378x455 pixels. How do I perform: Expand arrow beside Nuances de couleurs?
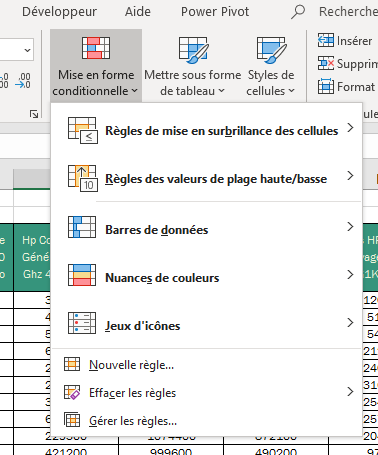coord(350,275)
